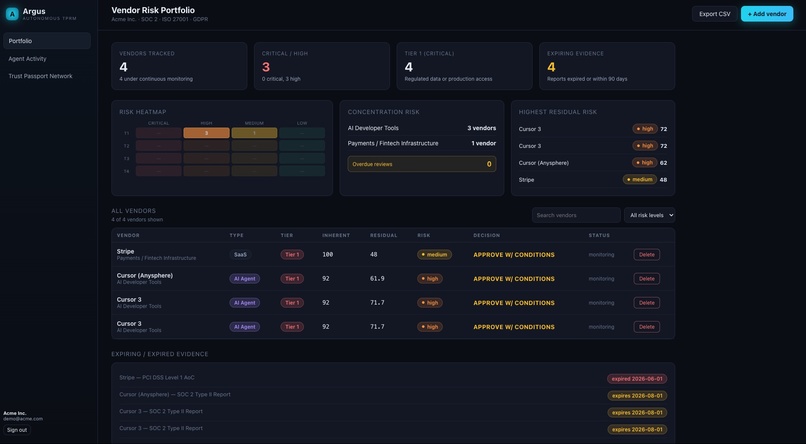The height and width of the screenshot is (444, 806).
Task: Click the expired 2026-06-01 badge
Action: 637,379
